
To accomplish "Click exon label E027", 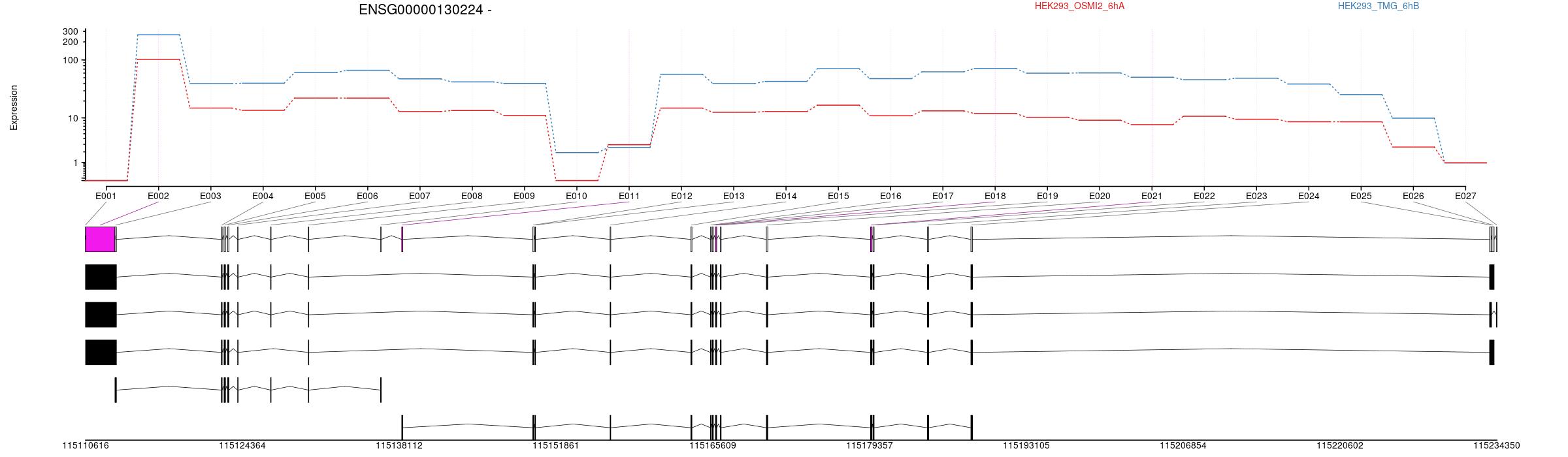I will (x=1465, y=196).
